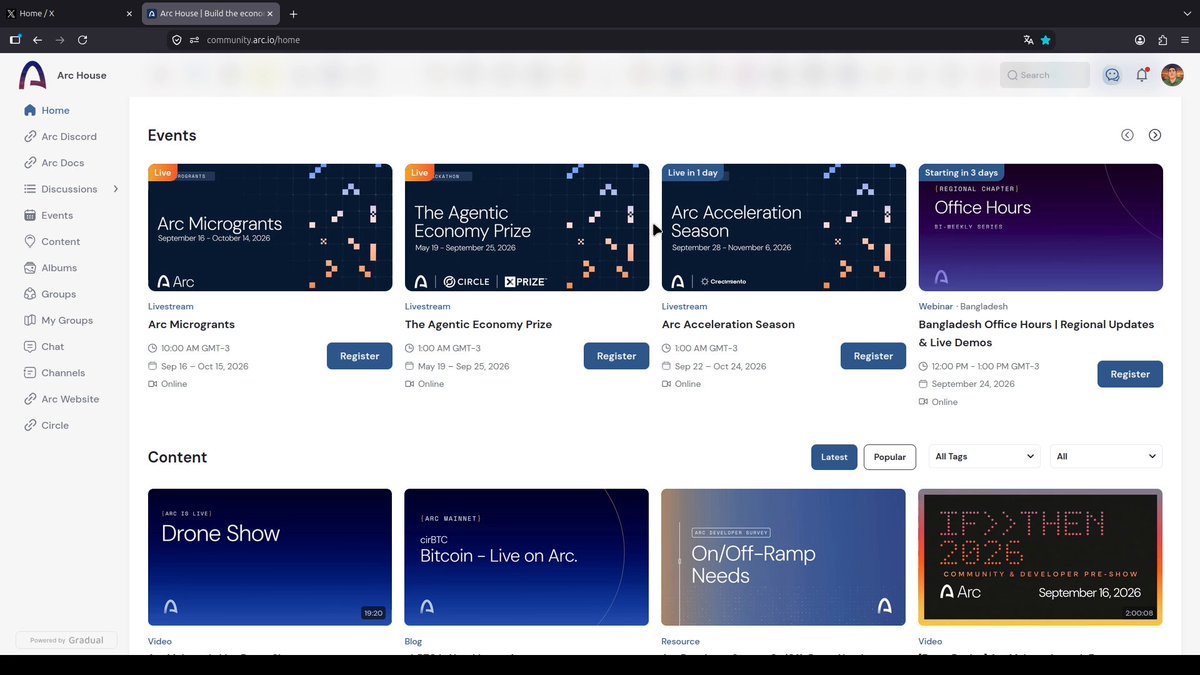Select the Popular content filter
The height and width of the screenshot is (675, 1200).
click(890, 457)
